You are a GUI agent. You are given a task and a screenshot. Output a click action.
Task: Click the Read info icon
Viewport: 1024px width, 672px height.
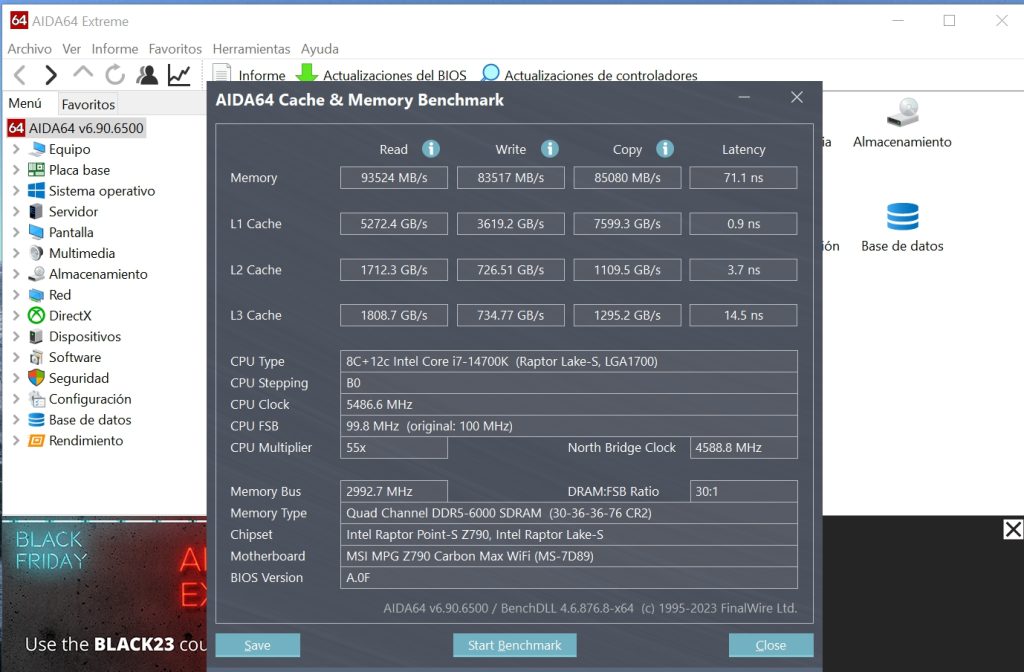coord(430,149)
